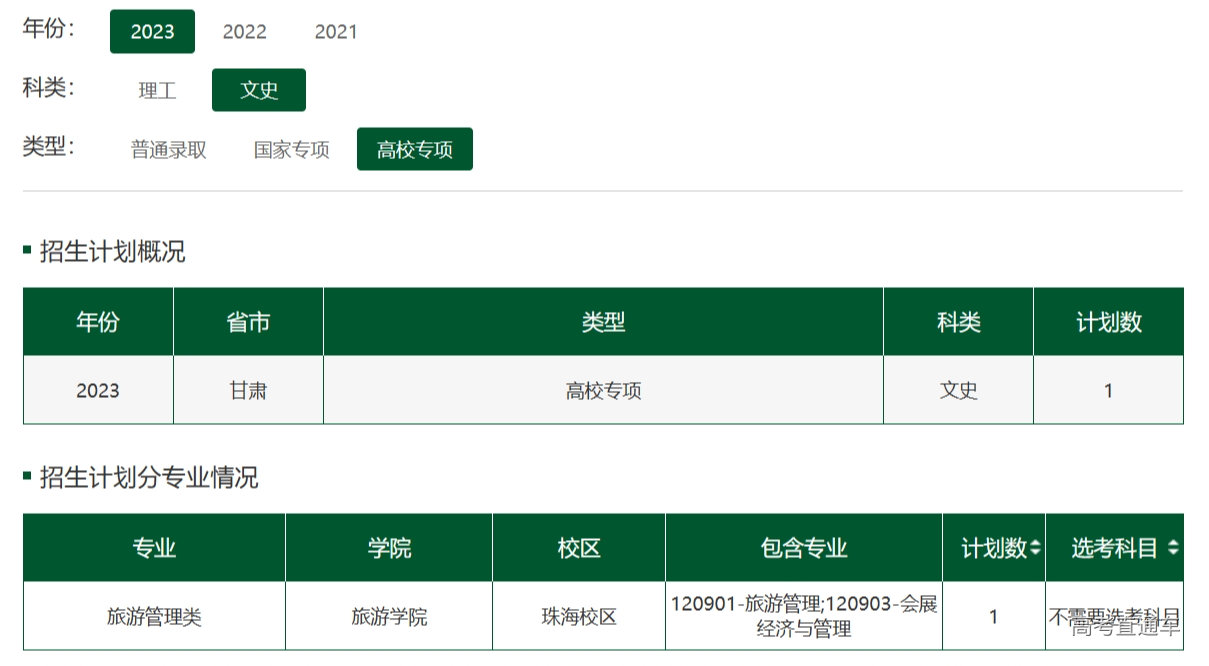Image resolution: width=1209 pixels, height=666 pixels.
Task: Select the 文史 subject category
Action: coord(259,90)
